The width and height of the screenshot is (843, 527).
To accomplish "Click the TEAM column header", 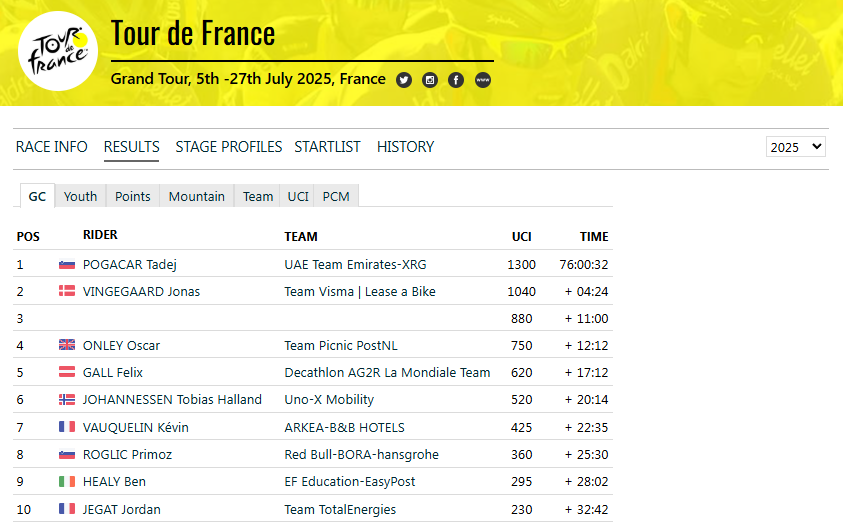I will pyautogui.click(x=301, y=237).
